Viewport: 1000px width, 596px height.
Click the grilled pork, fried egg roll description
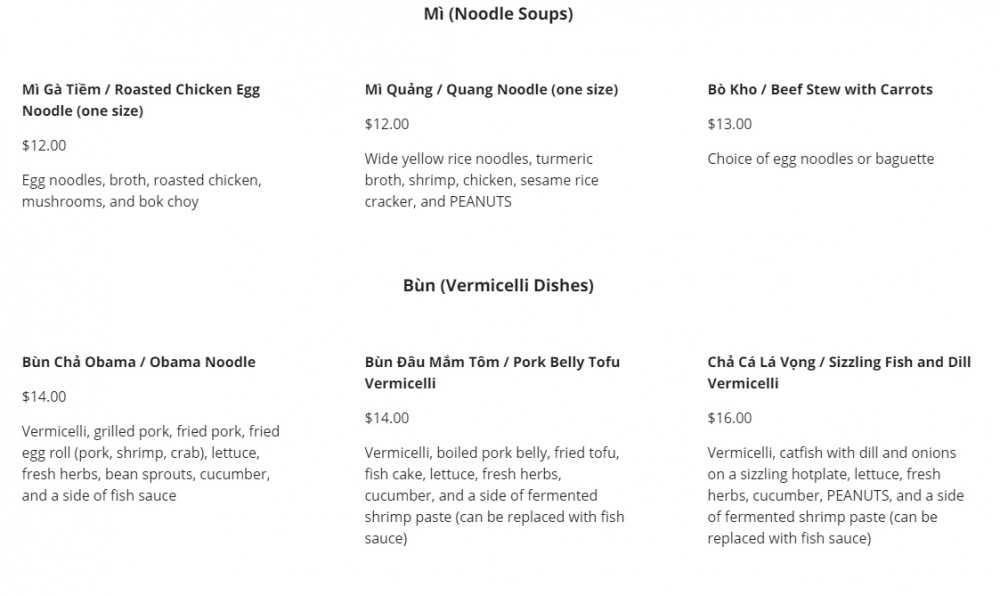click(x=150, y=463)
